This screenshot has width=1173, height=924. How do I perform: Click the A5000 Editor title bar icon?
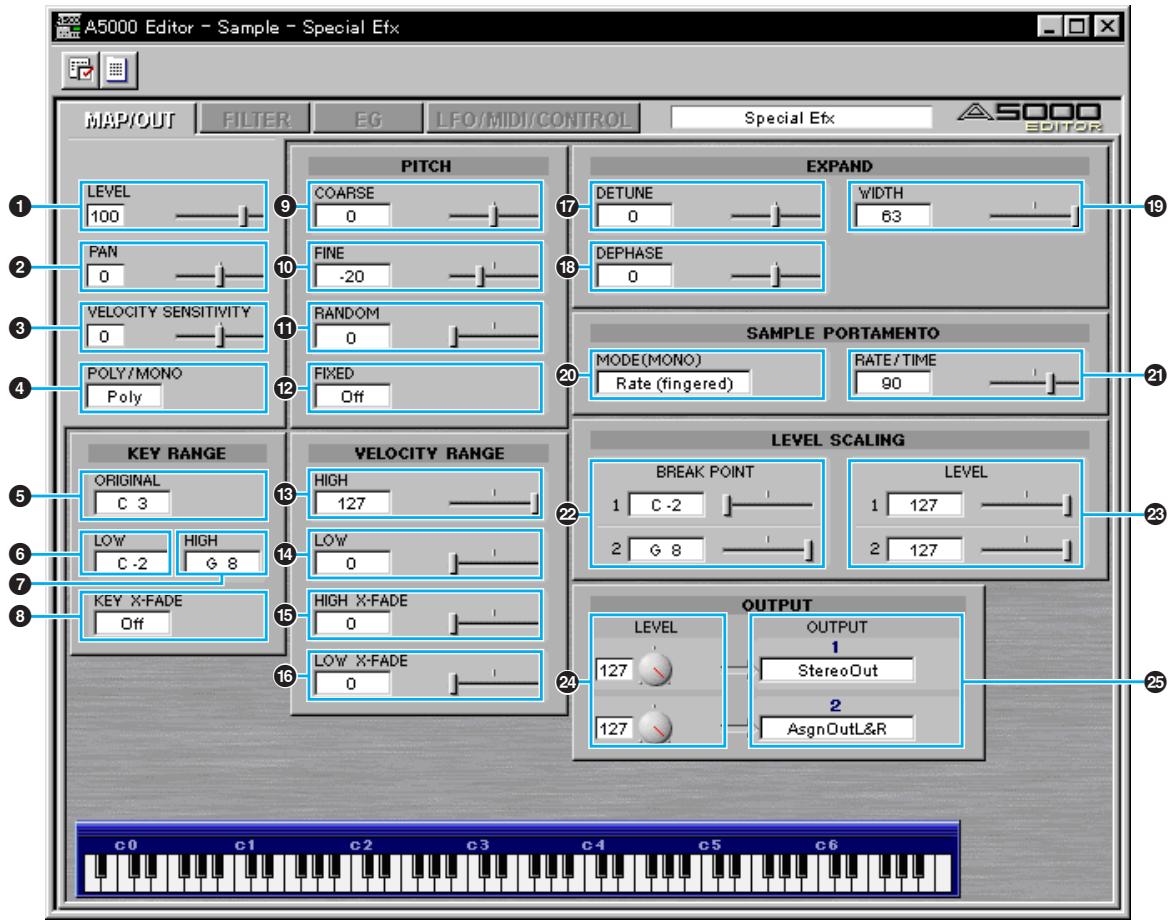[x=68, y=26]
